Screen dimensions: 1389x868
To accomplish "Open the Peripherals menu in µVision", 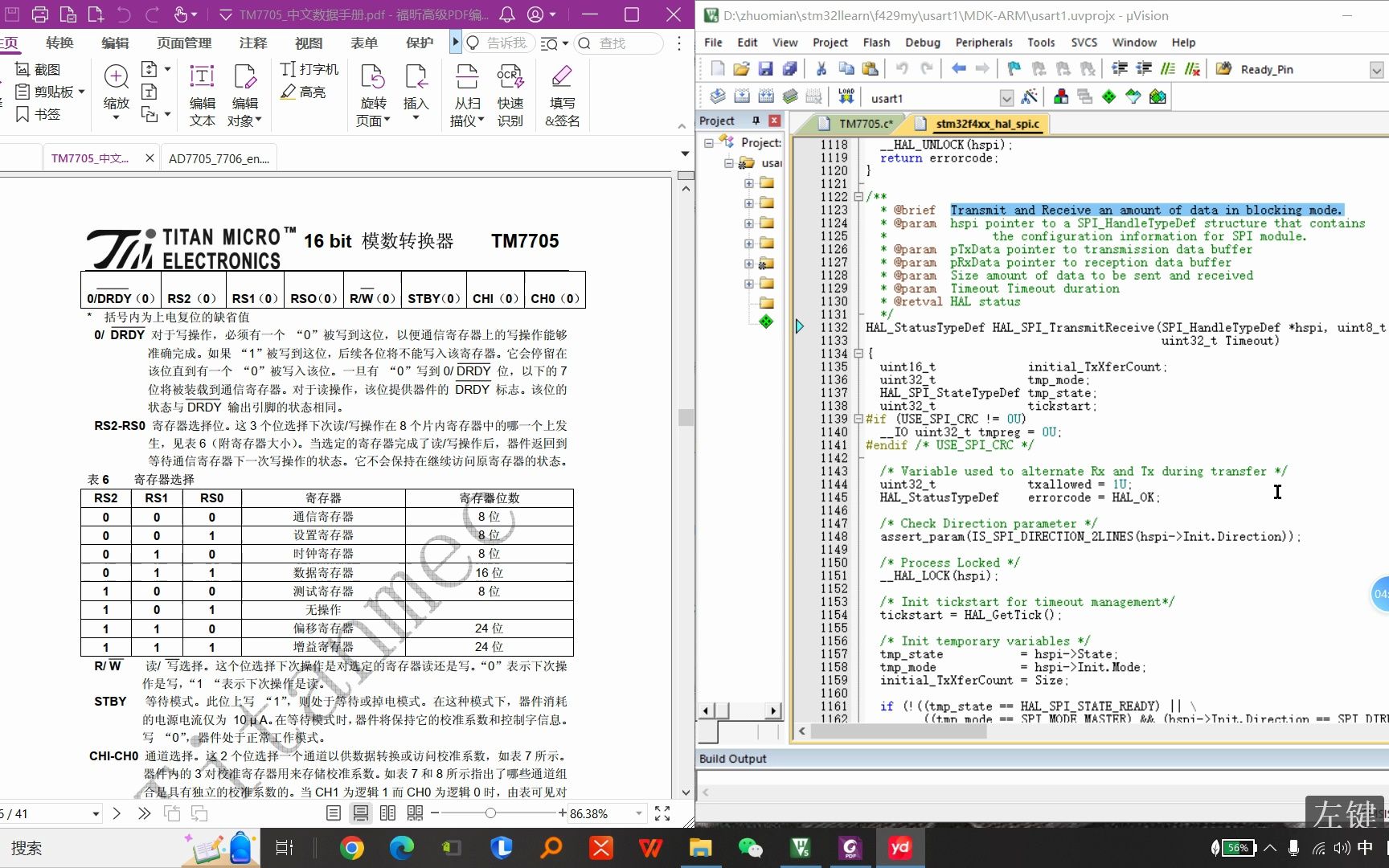I will 984,43.
